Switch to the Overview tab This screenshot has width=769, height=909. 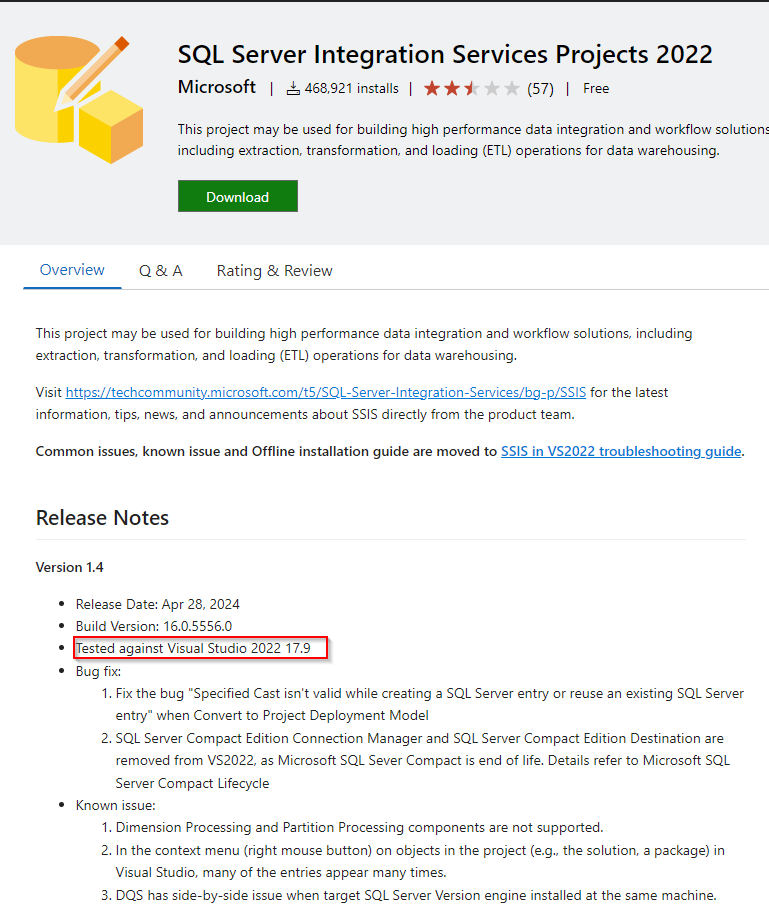tap(72, 270)
